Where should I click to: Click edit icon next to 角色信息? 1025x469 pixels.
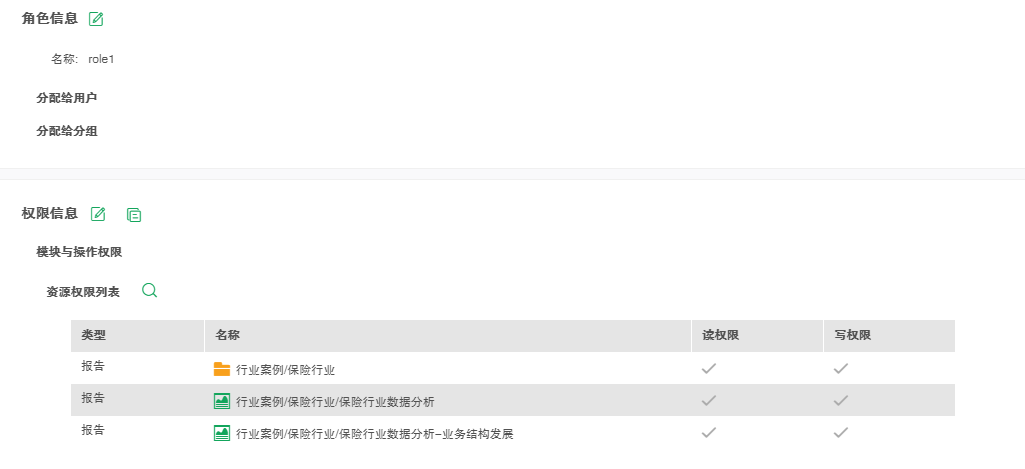pyautogui.click(x=96, y=19)
